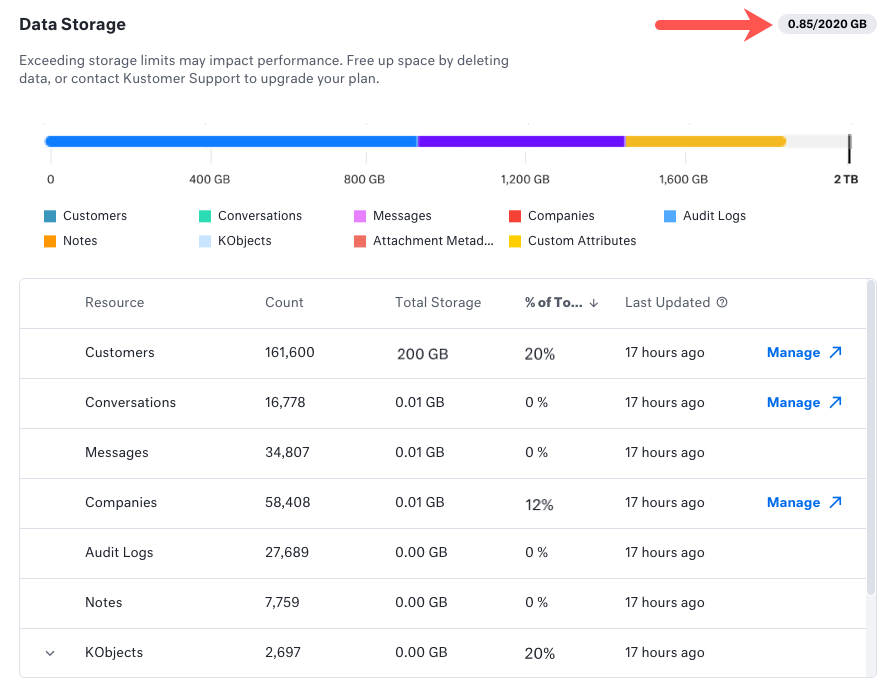Click the 0.85/2020 GB storage badge

(827, 24)
